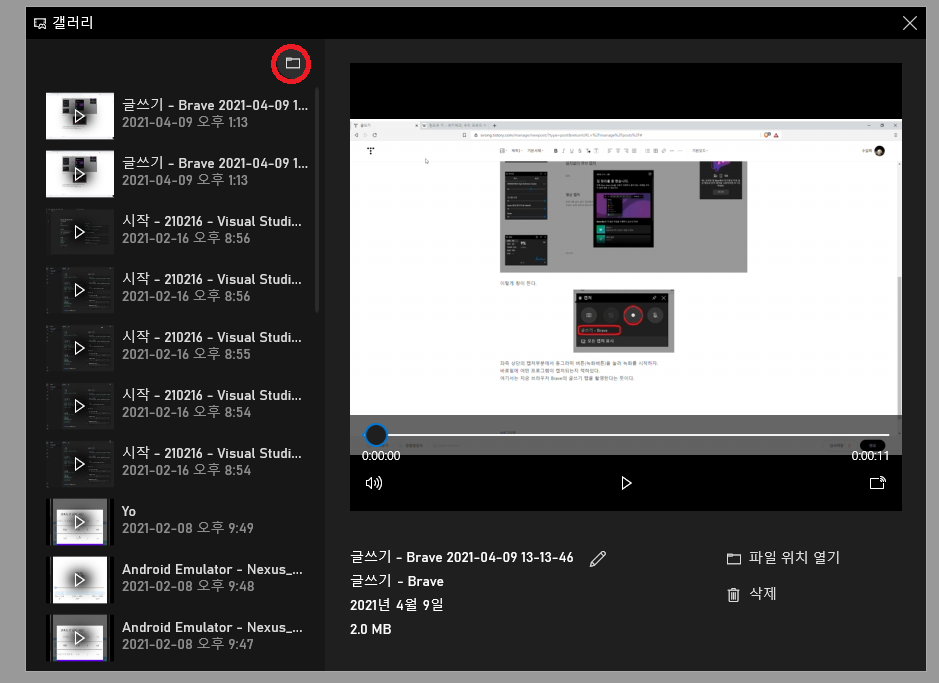This screenshot has height=683, width=939.
Task: Select the Android Emulator clip from 오후 9:48
Action: [177, 579]
